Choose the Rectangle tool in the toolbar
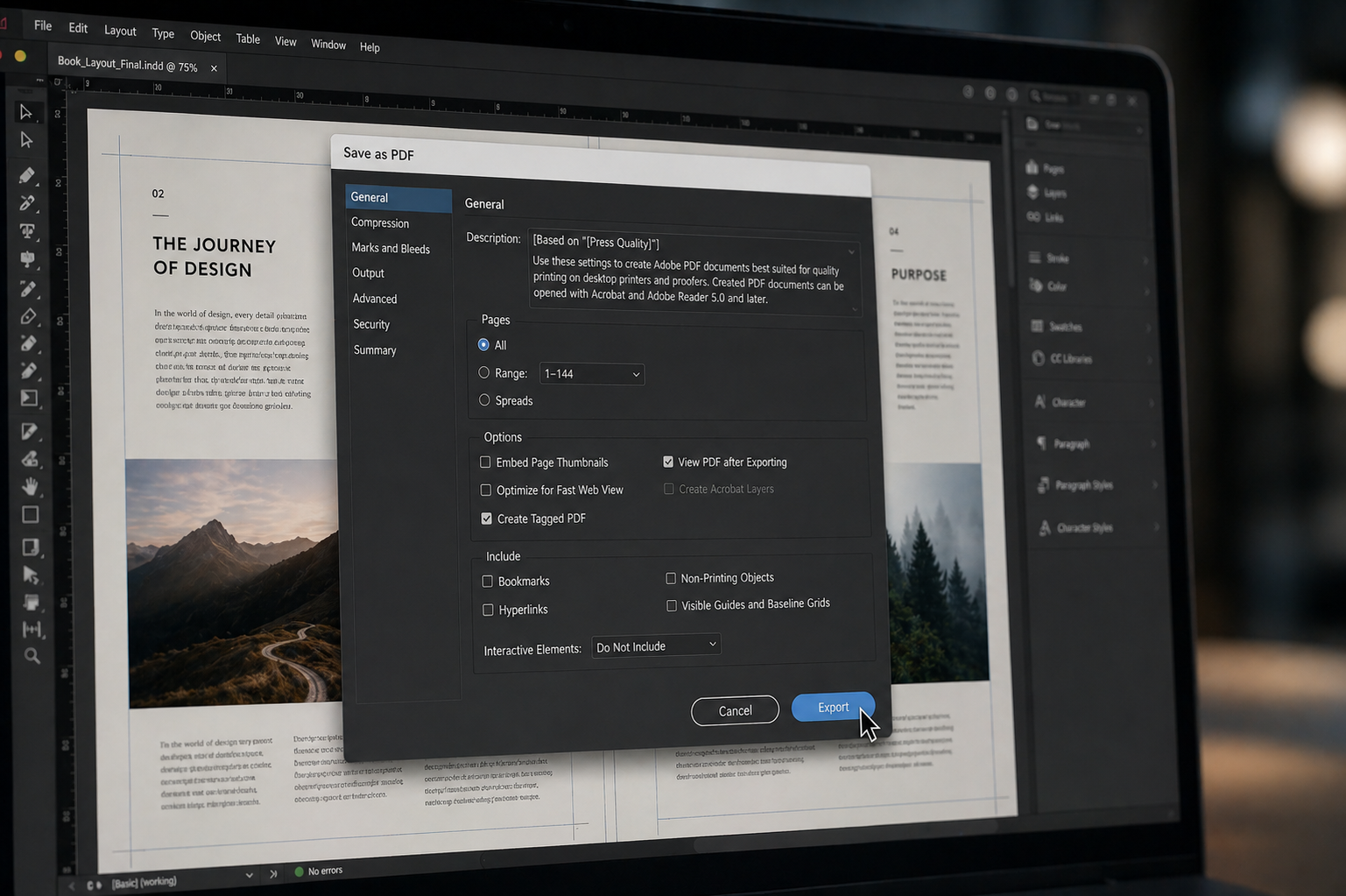The width and height of the screenshot is (1346, 896). click(x=31, y=515)
